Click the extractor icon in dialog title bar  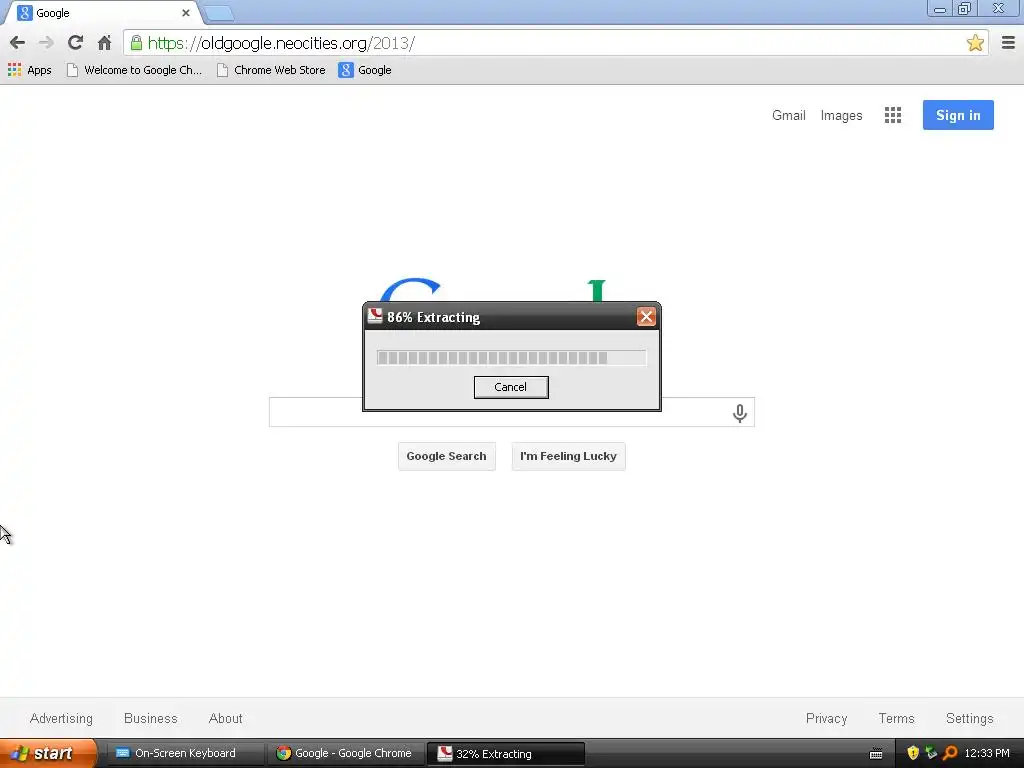pyautogui.click(x=375, y=316)
